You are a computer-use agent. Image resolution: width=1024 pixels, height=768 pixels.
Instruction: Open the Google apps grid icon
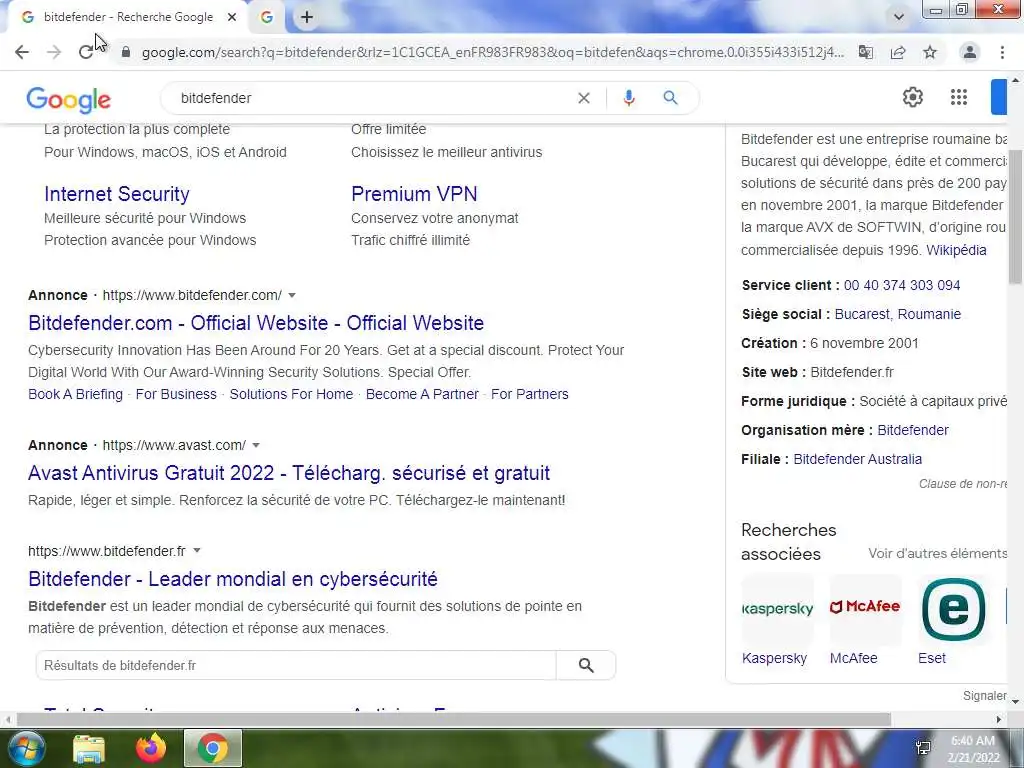point(959,97)
